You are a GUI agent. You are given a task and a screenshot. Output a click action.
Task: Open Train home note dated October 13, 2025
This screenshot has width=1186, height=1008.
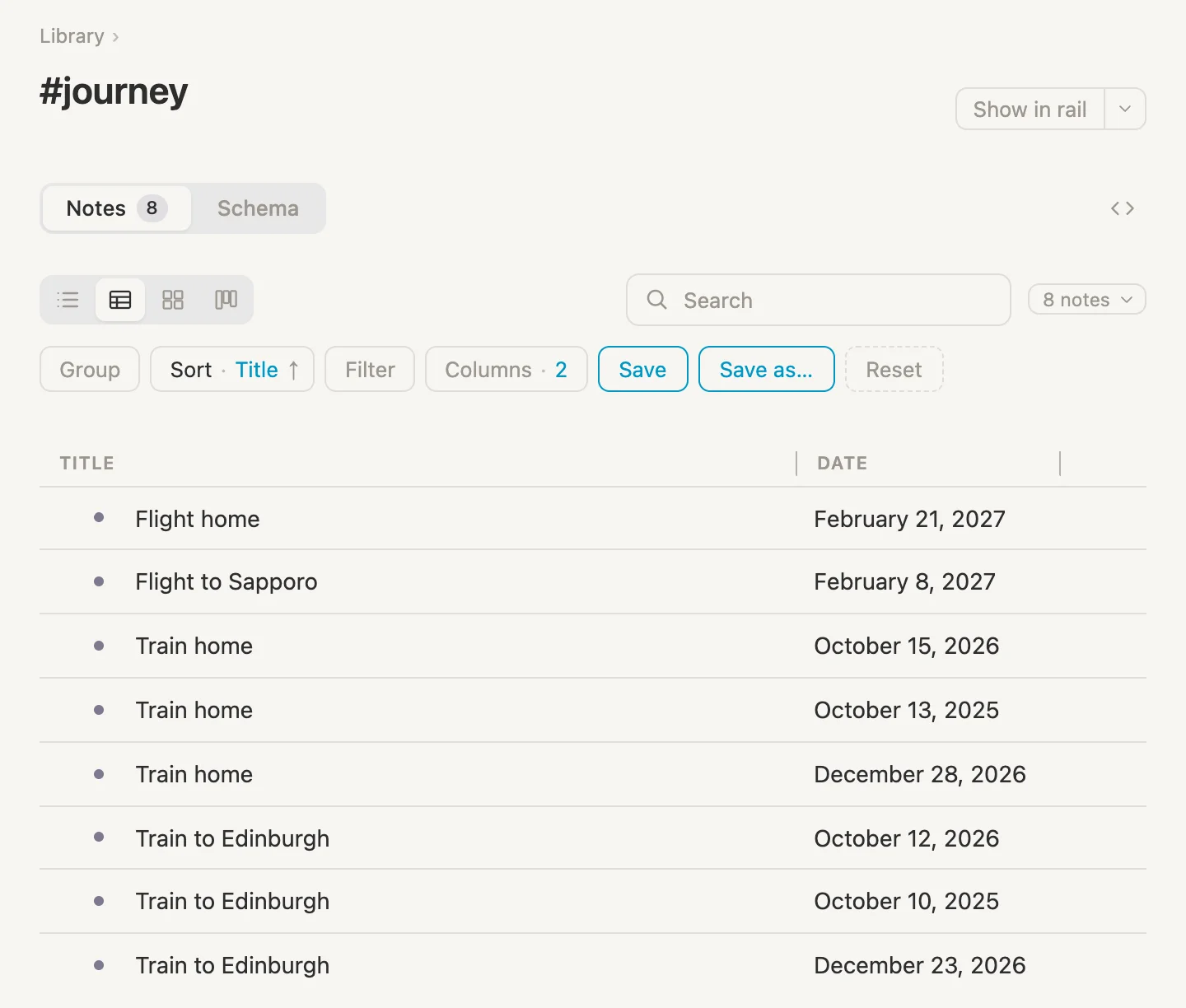194,710
